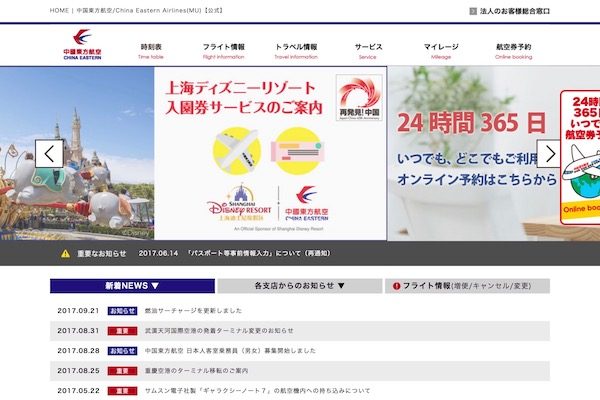Click the yellow warning triangle icon

(65, 253)
